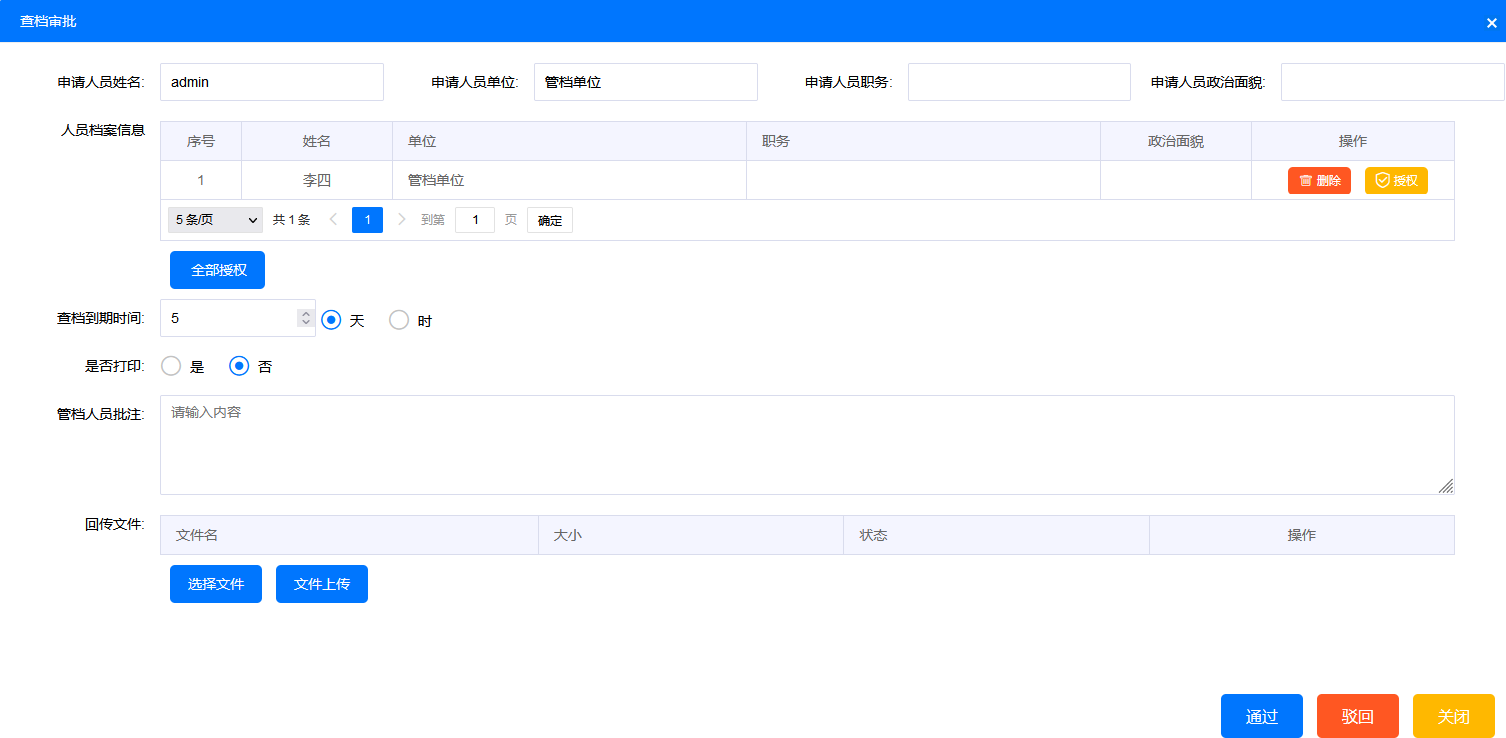Select the 天 radio button
This screenshot has height=738, width=1506.
click(332, 320)
